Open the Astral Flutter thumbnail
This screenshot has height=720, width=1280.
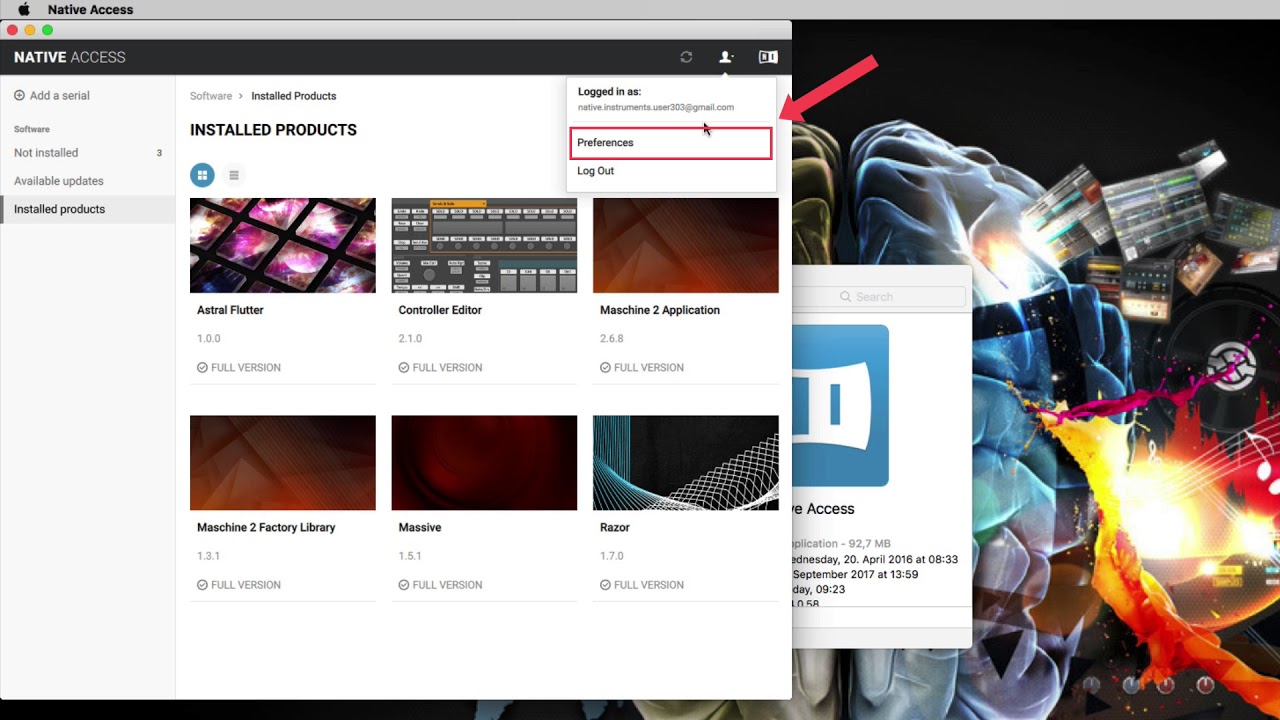283,245
